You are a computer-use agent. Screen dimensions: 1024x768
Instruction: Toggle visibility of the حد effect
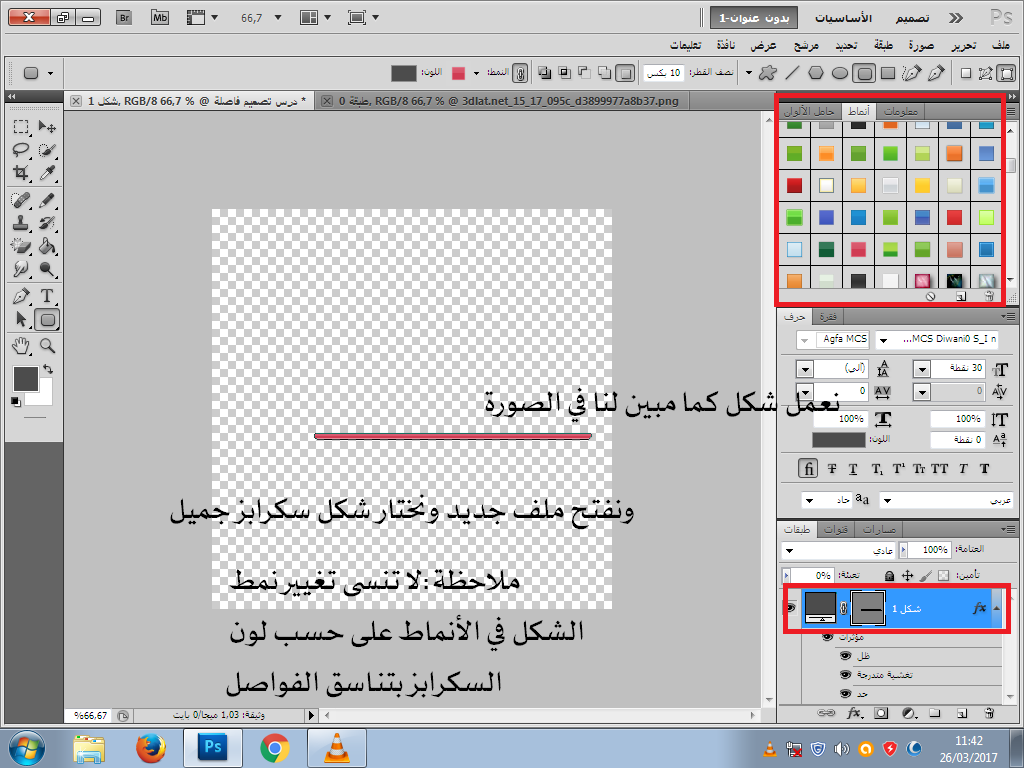tap(846, 693)
